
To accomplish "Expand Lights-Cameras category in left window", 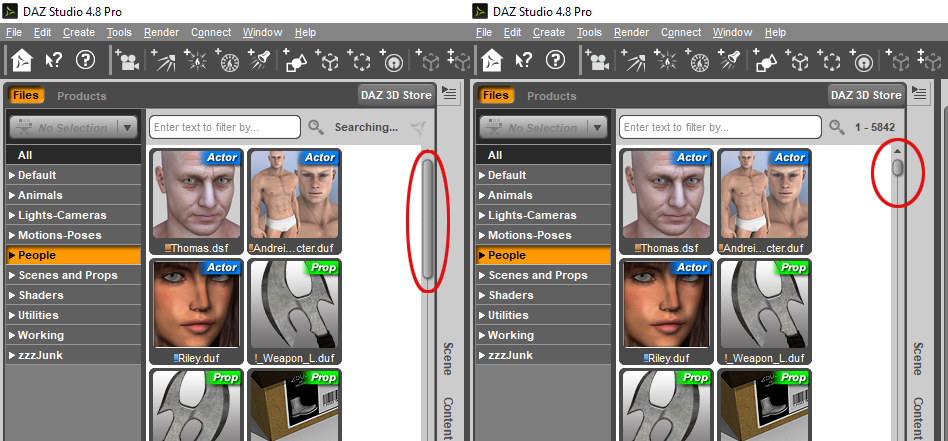I will 11,215.
